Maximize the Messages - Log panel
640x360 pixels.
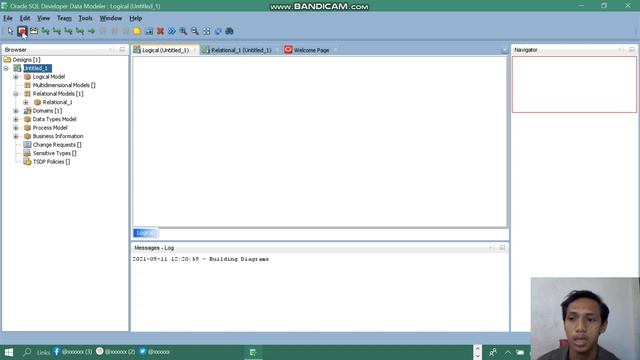click(x=502, y=247)
